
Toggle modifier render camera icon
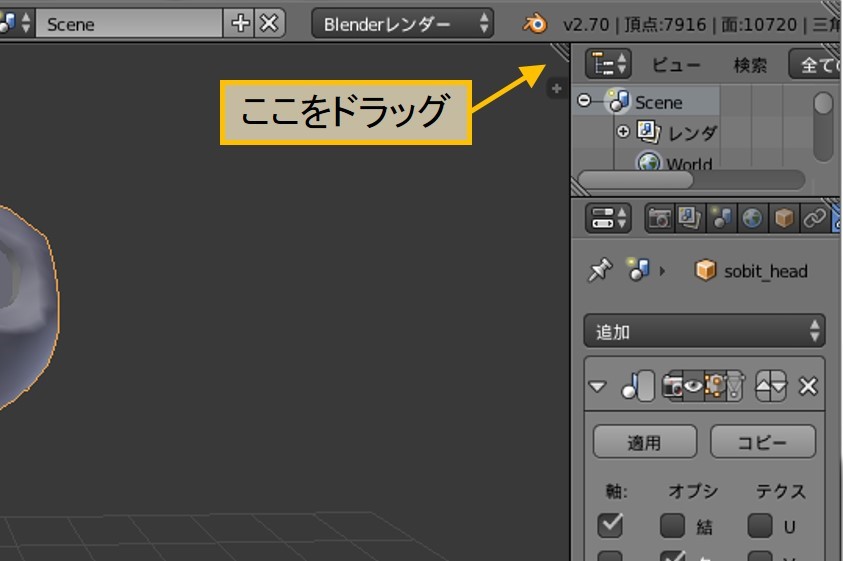coord(673,386)
